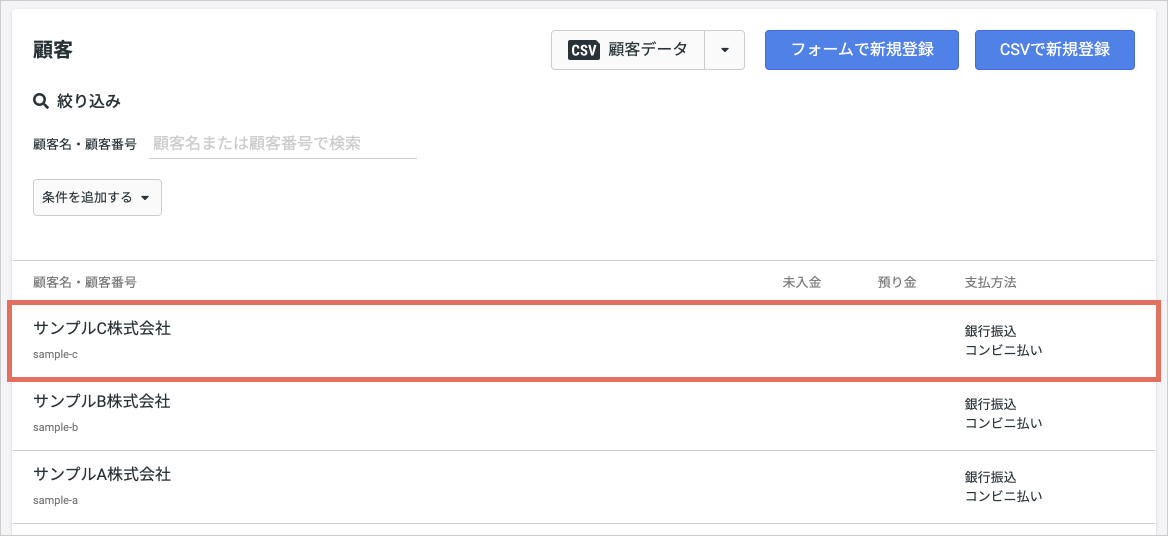Click the 絞り込み filter heading
This screenshot has width=1168, height=536.
pos(89,101)
